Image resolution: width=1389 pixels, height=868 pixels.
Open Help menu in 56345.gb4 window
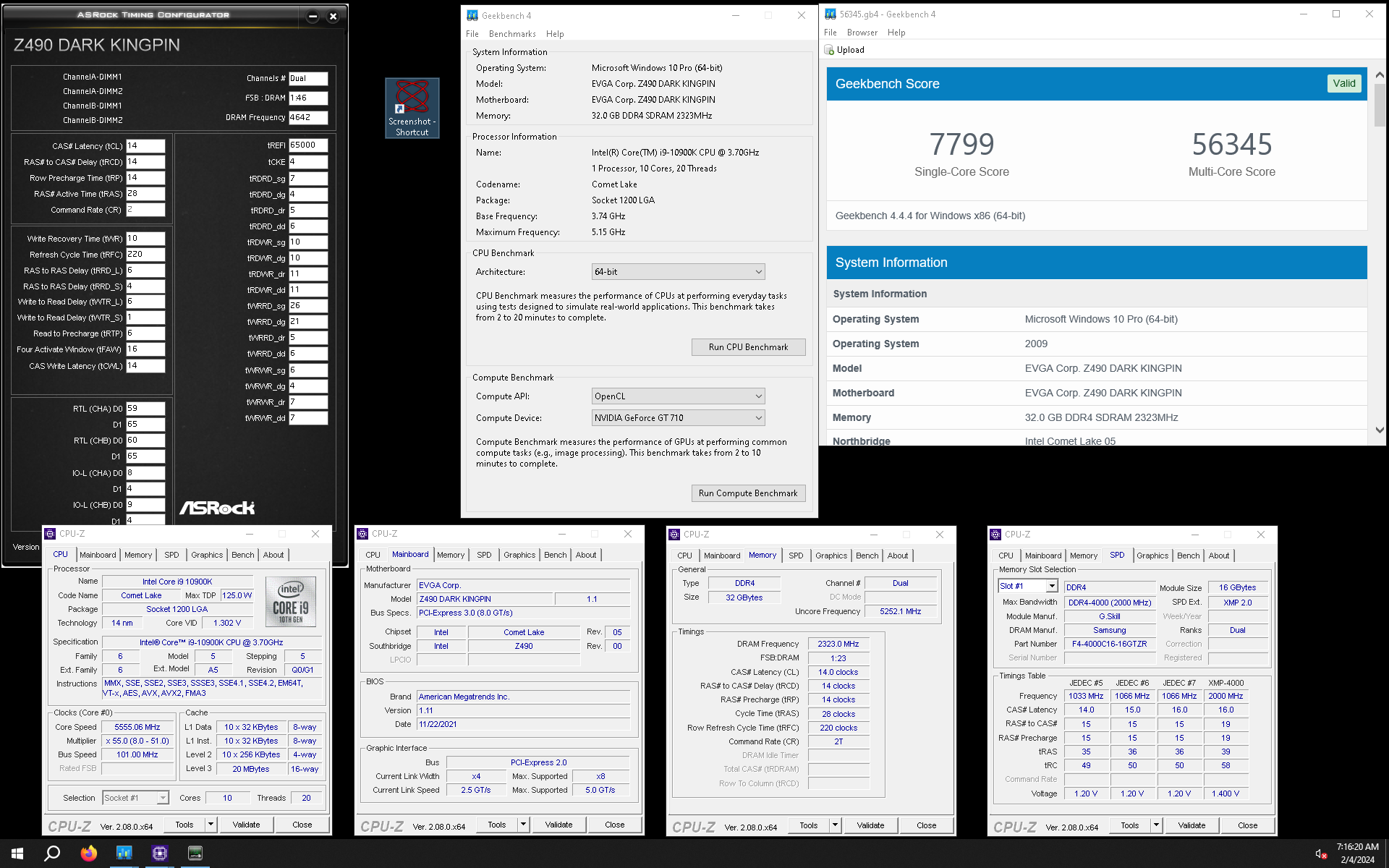[x=896, y=33]
